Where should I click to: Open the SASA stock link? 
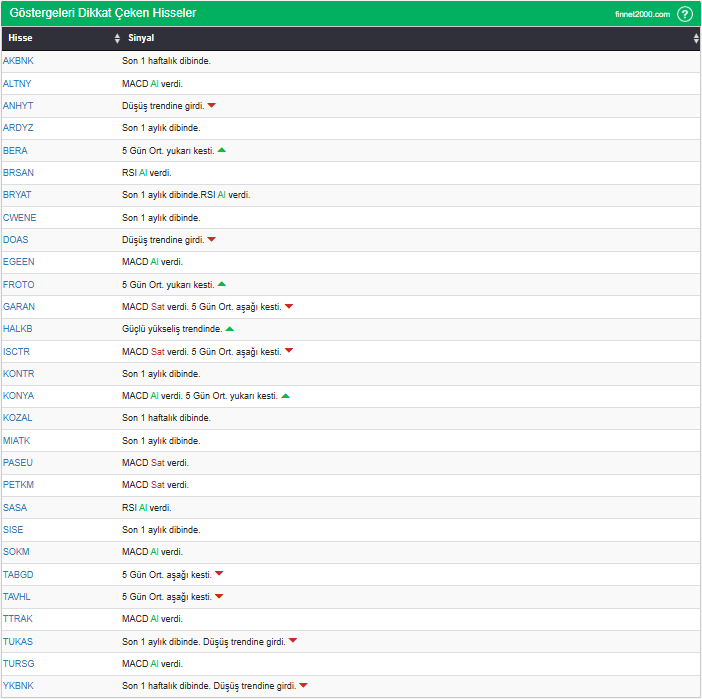point(15,507)
